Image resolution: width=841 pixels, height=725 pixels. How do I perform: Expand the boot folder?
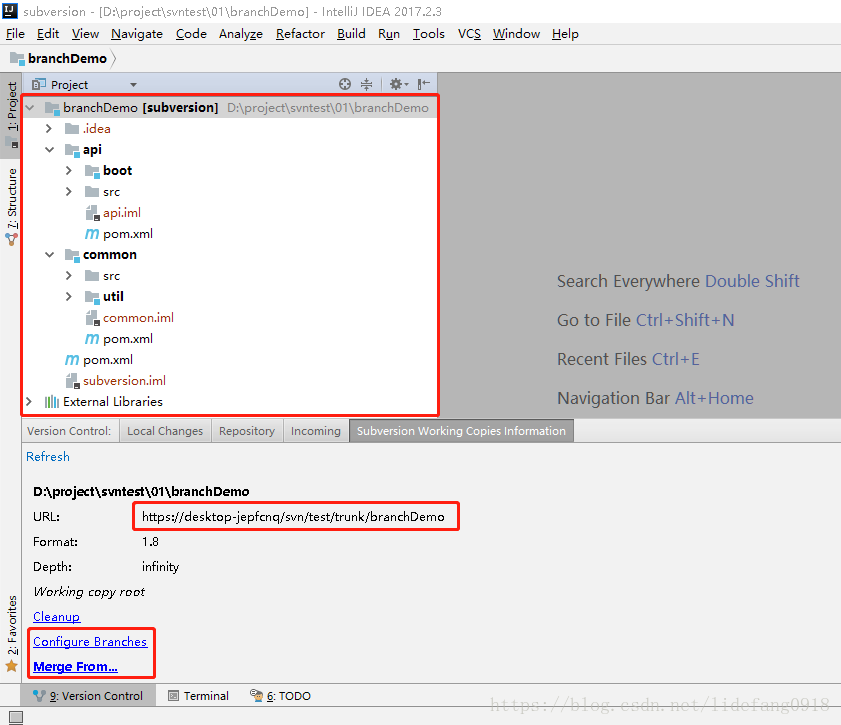pyautogui.click(x=69, y=171)
